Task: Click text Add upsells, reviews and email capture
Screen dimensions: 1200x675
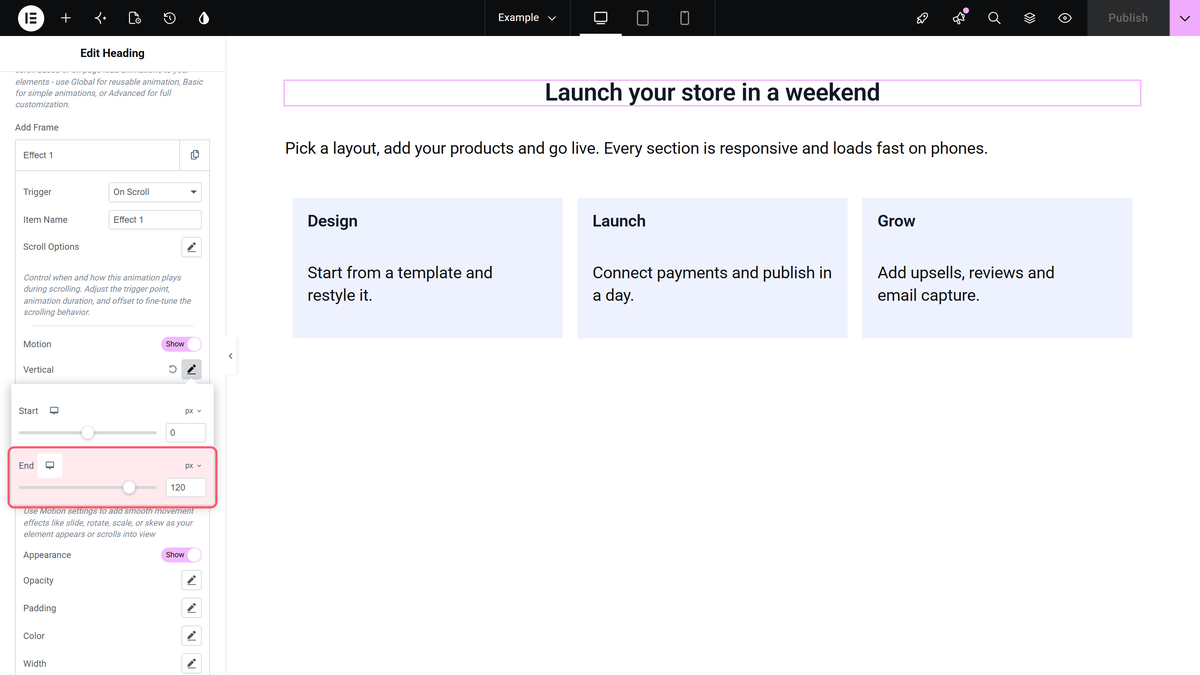Action: 966,284
